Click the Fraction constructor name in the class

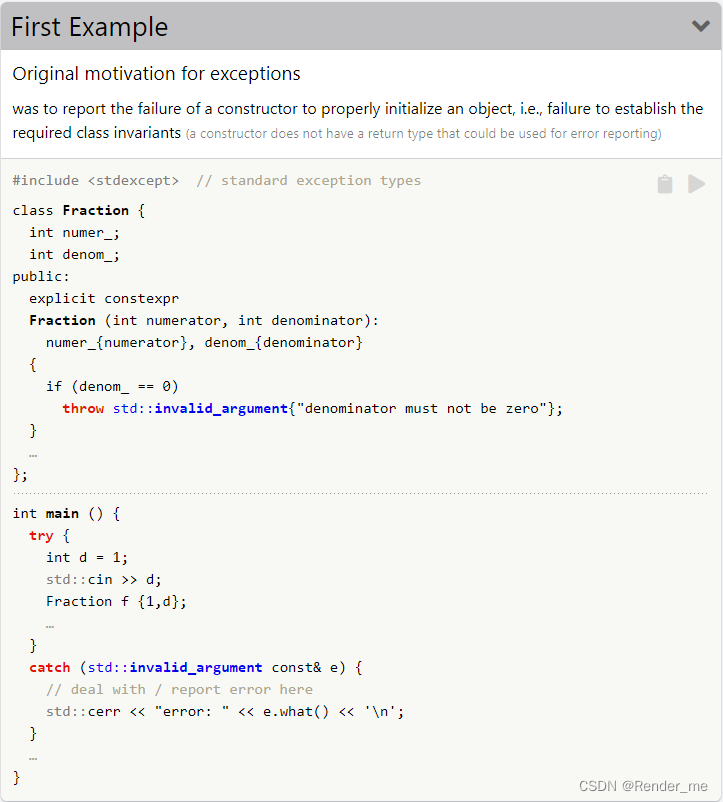62,320
